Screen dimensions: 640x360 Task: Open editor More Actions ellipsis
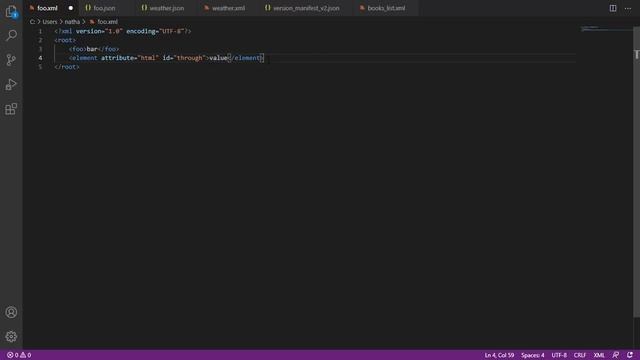pyautogui.click(x=628, y=8)
